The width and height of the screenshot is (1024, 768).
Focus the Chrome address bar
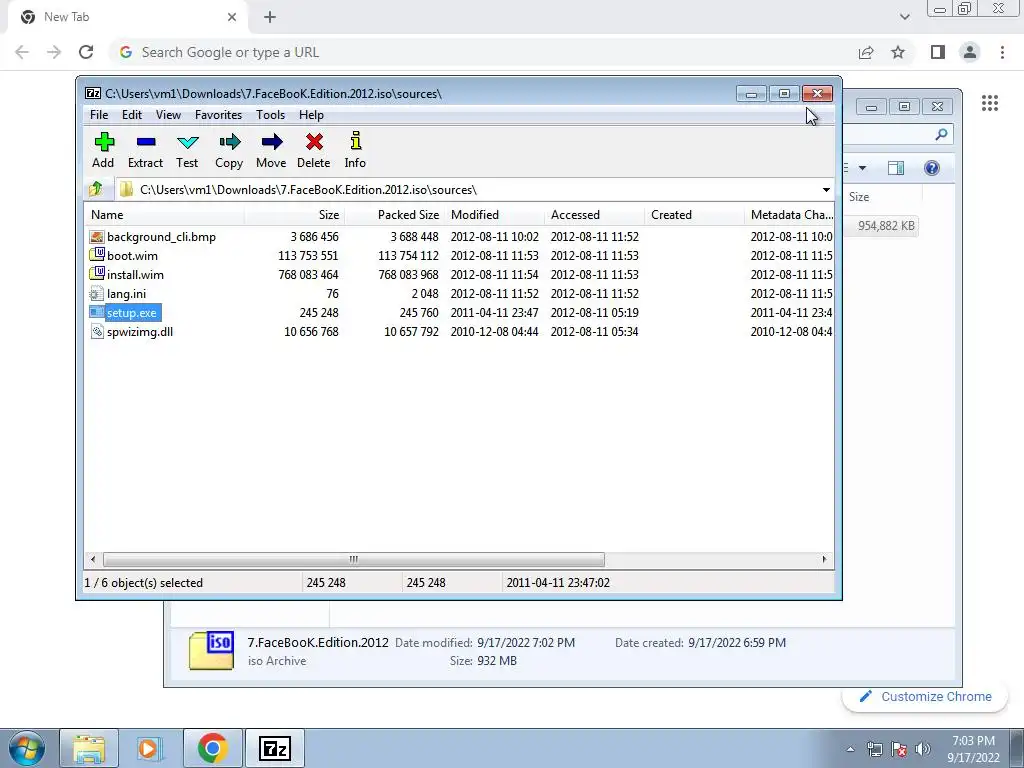[483, 52]
